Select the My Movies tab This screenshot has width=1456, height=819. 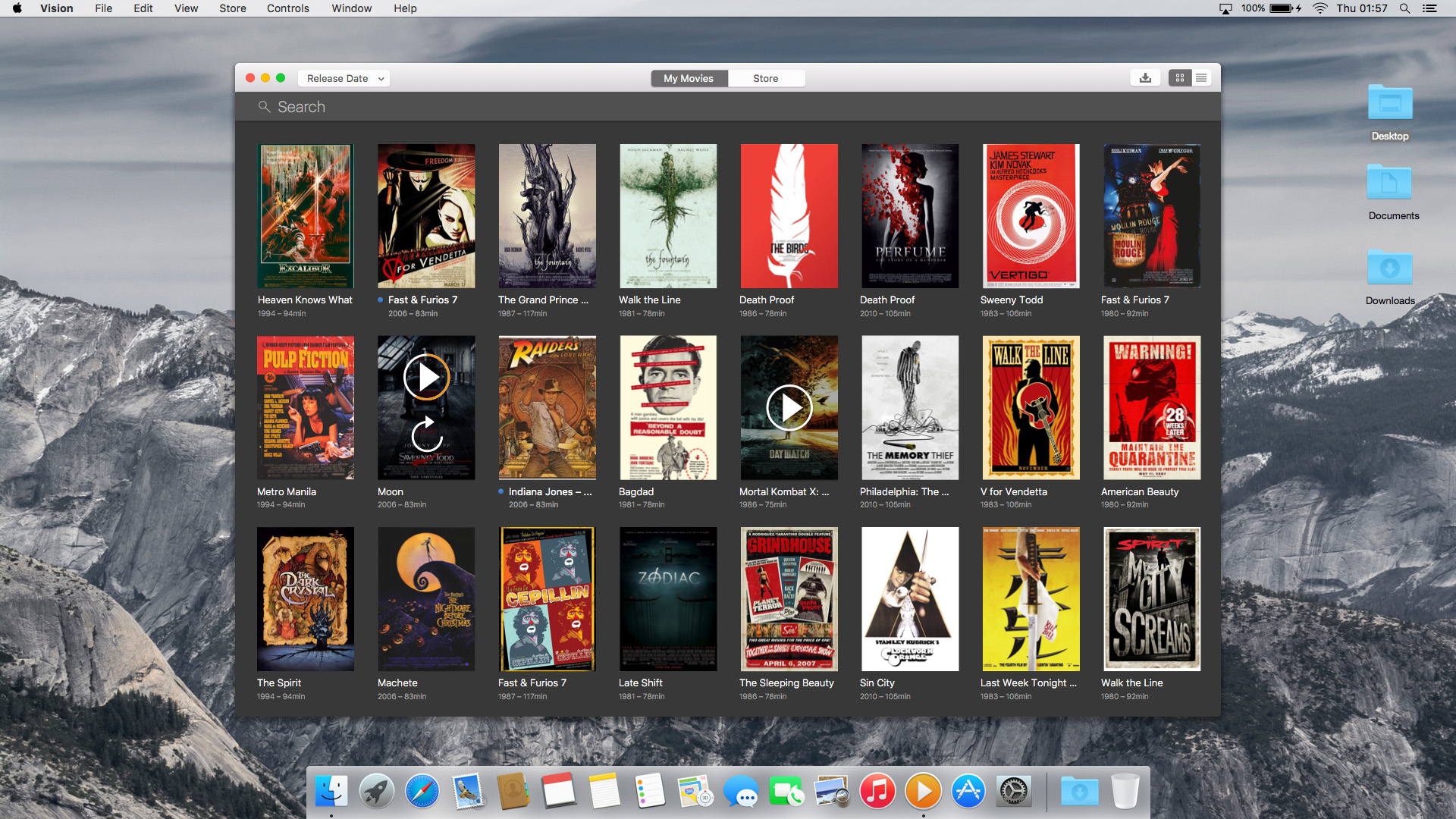(689, 78)
